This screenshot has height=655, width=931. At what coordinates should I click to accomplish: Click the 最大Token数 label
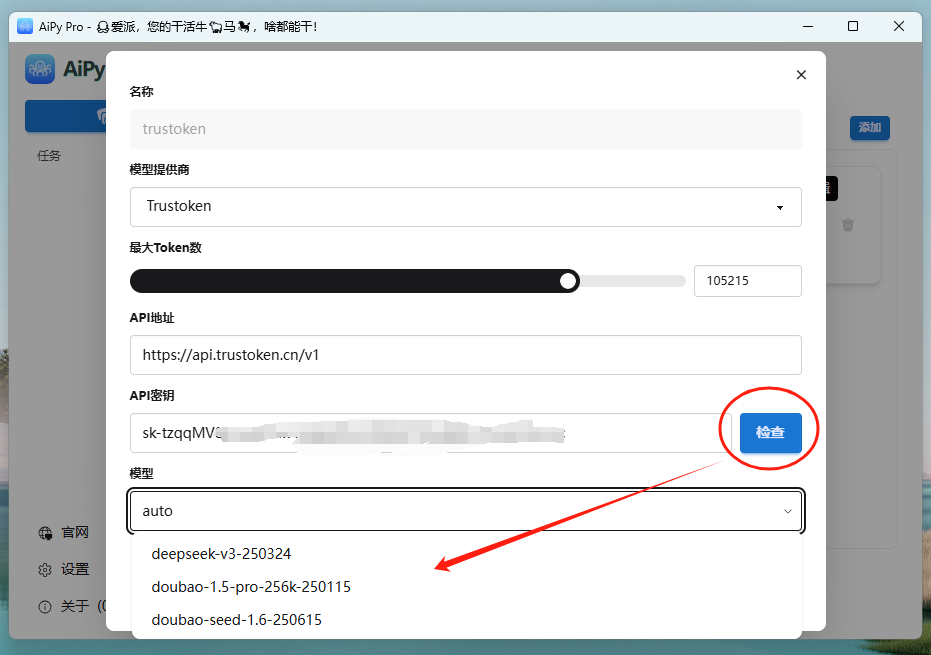coord(166,248)
